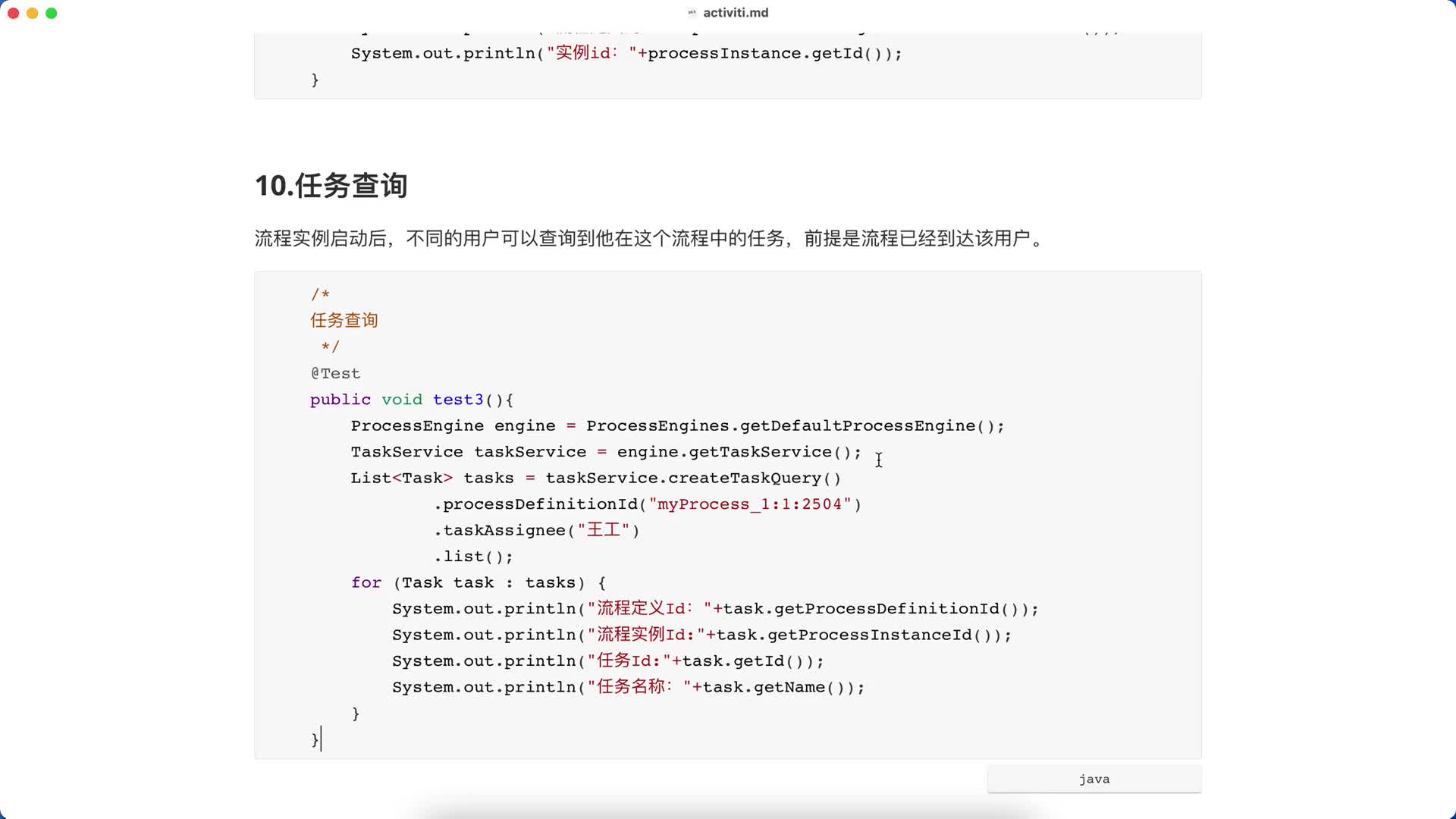Image resolution: width=1456 pixels, height=819 pixels.
Task: Click the @Test annotation line
Action: click(335, 373)
